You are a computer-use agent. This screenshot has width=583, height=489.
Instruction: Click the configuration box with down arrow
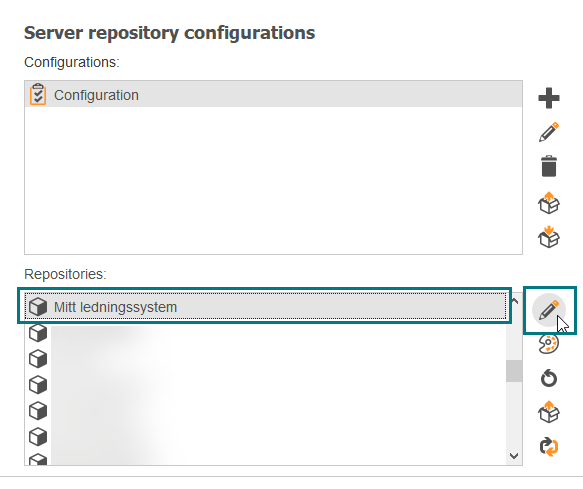click(x=549, y=237)
